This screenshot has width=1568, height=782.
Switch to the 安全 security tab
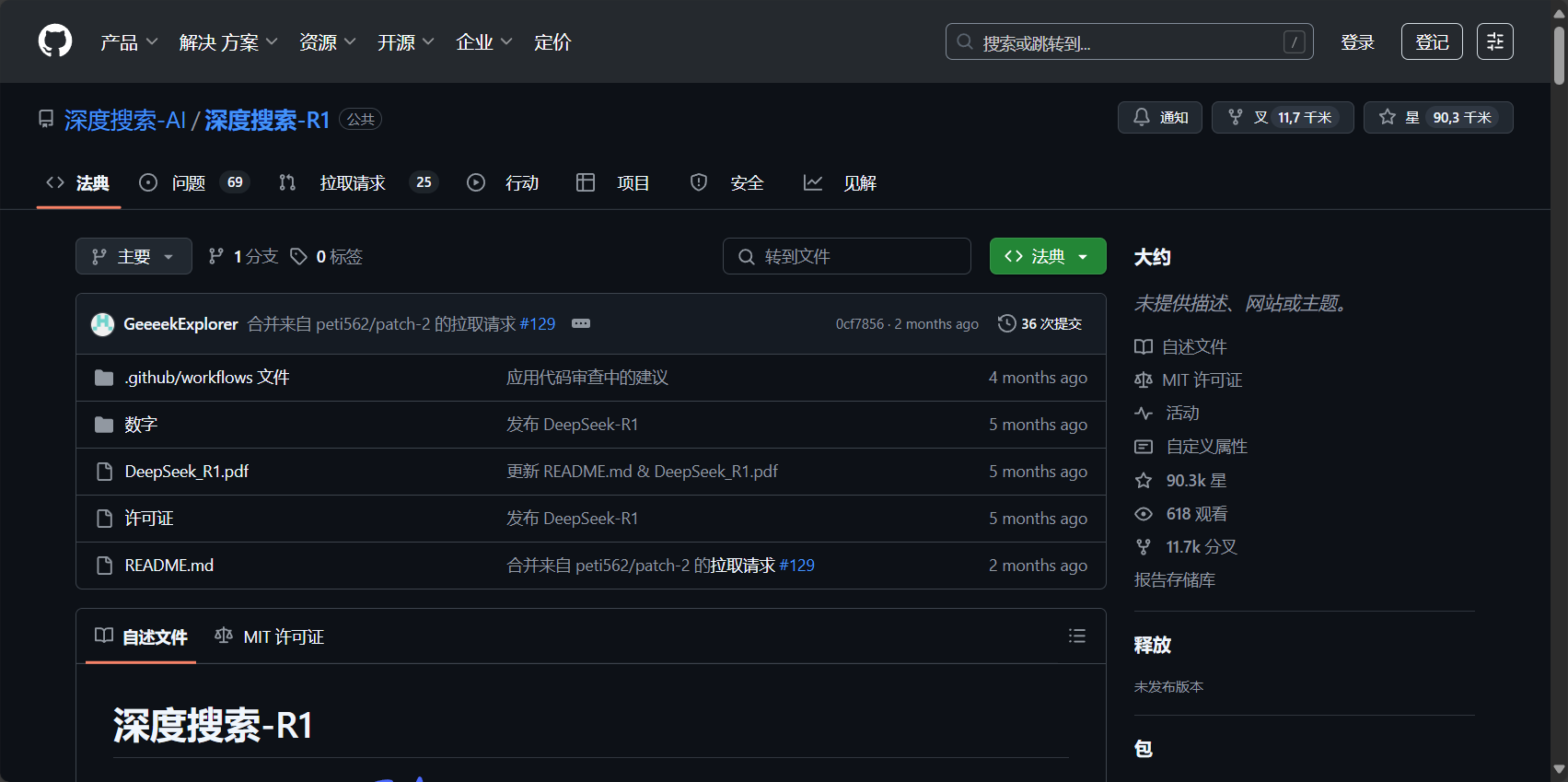[727, 183]
